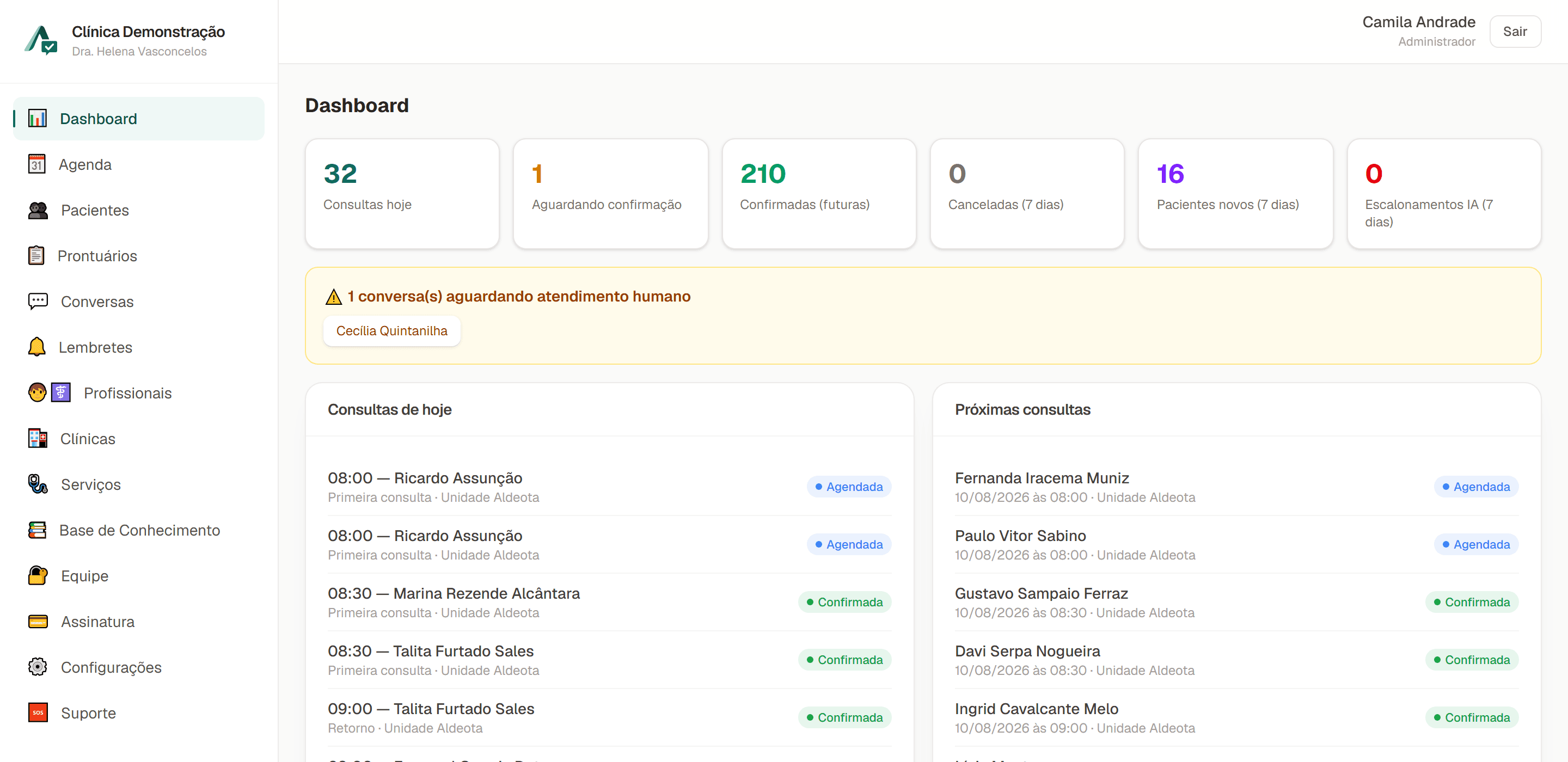Click Ingrid Cavalcante Melo upcoming appointment

(x=1236, y=717)
